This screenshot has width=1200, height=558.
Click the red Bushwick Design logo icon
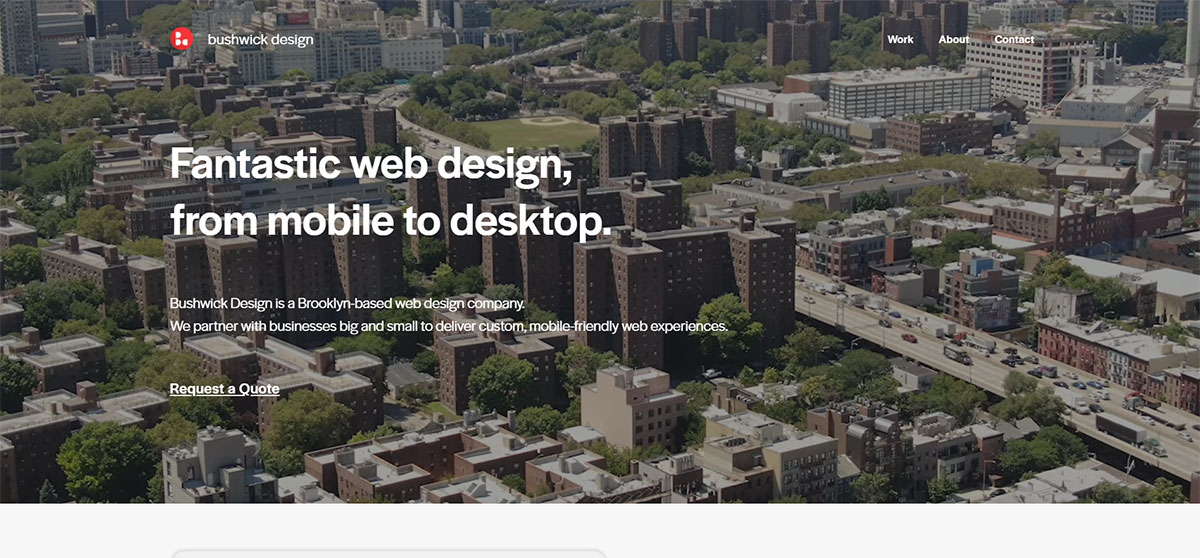point(181,40)
